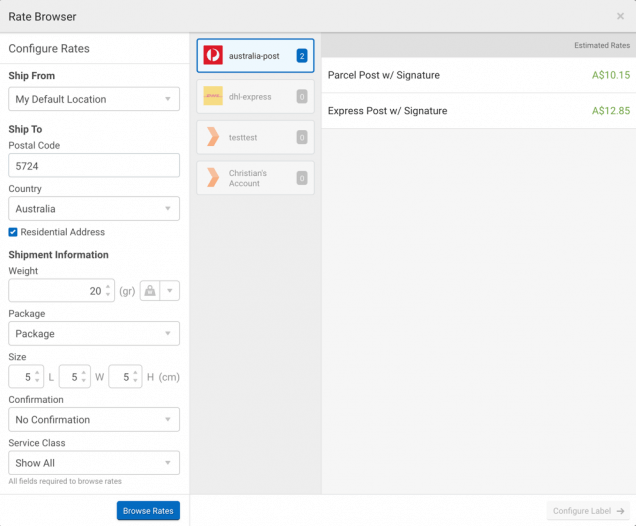
Task: Click the scale weight icon
Action: pyautogui.click(x=150, y=291)
